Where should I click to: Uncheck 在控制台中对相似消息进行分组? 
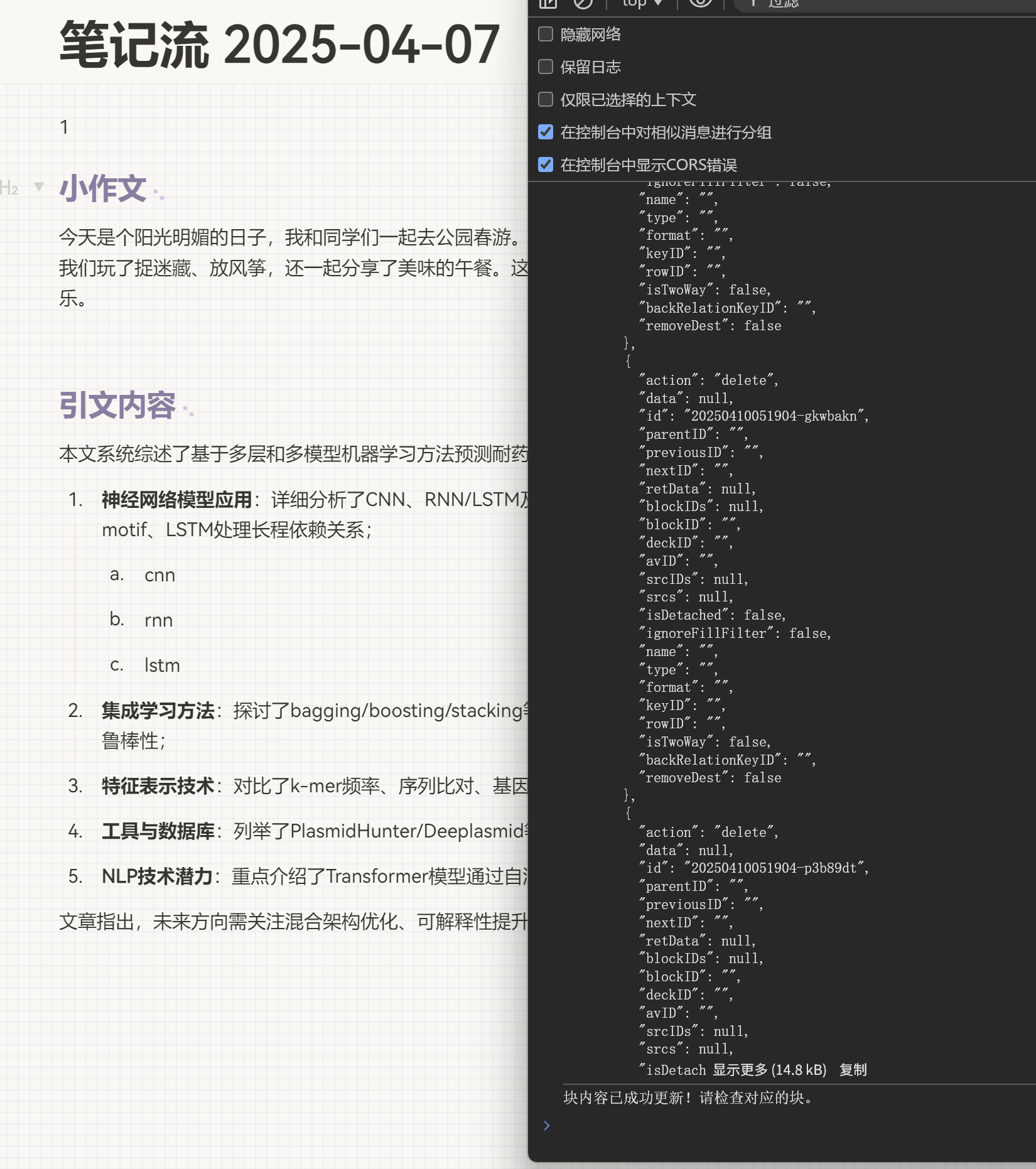tap(546, 132)
